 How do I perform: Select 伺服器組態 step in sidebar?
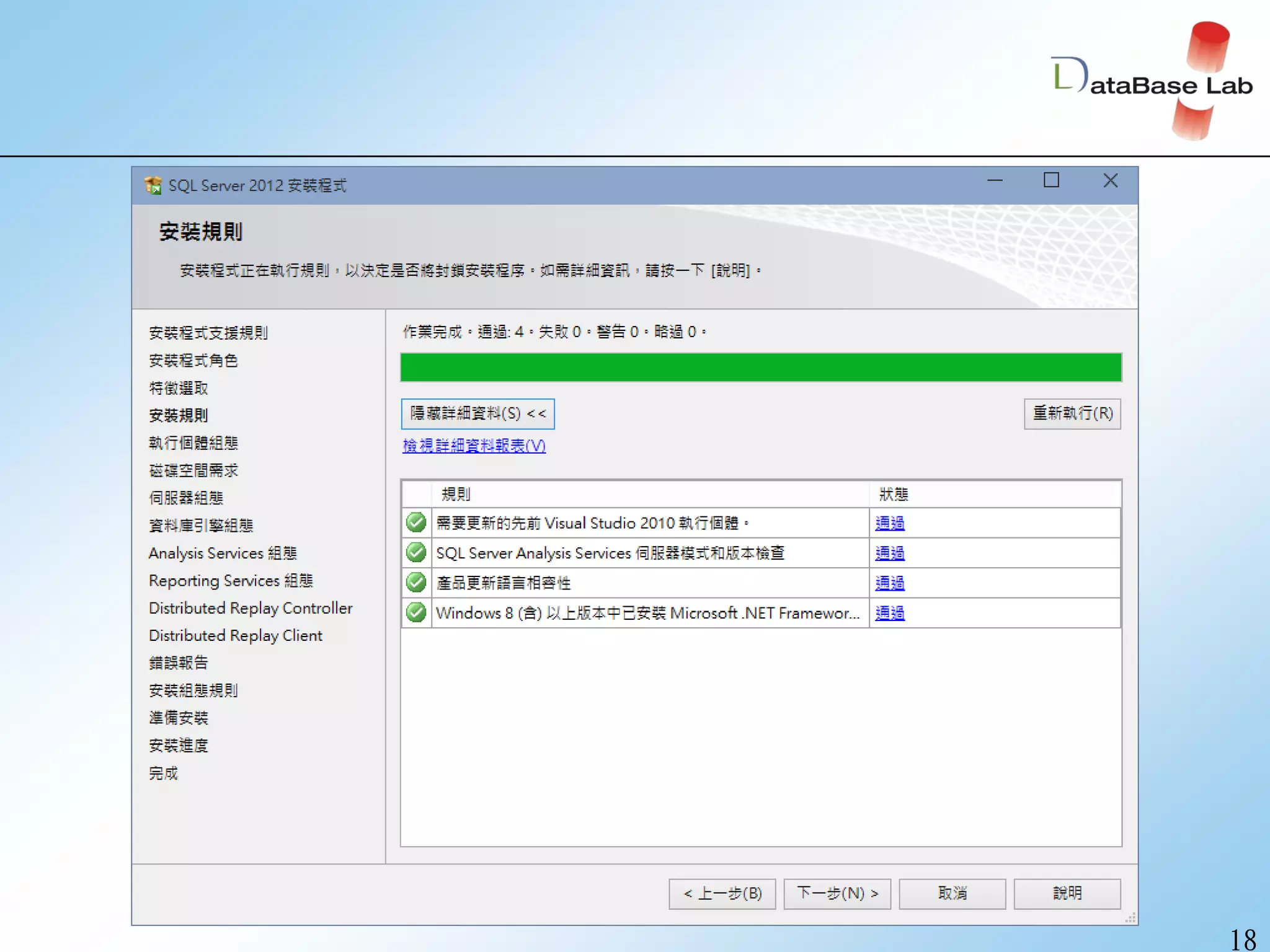pos(186,498)
